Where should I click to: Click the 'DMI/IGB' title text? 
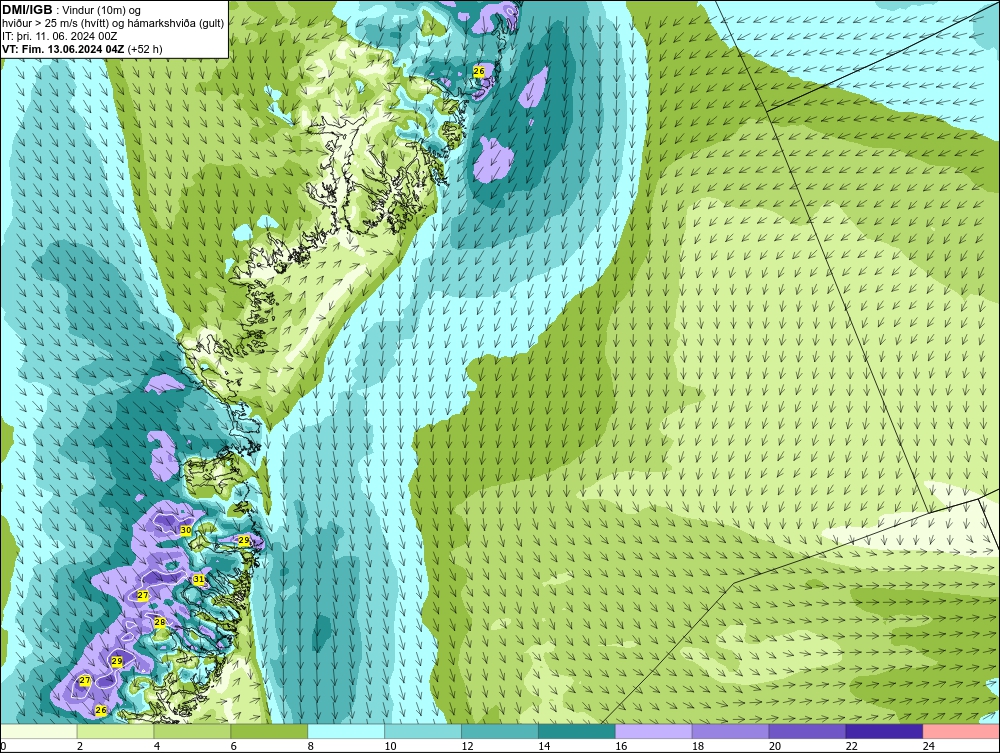pos(27,10)
